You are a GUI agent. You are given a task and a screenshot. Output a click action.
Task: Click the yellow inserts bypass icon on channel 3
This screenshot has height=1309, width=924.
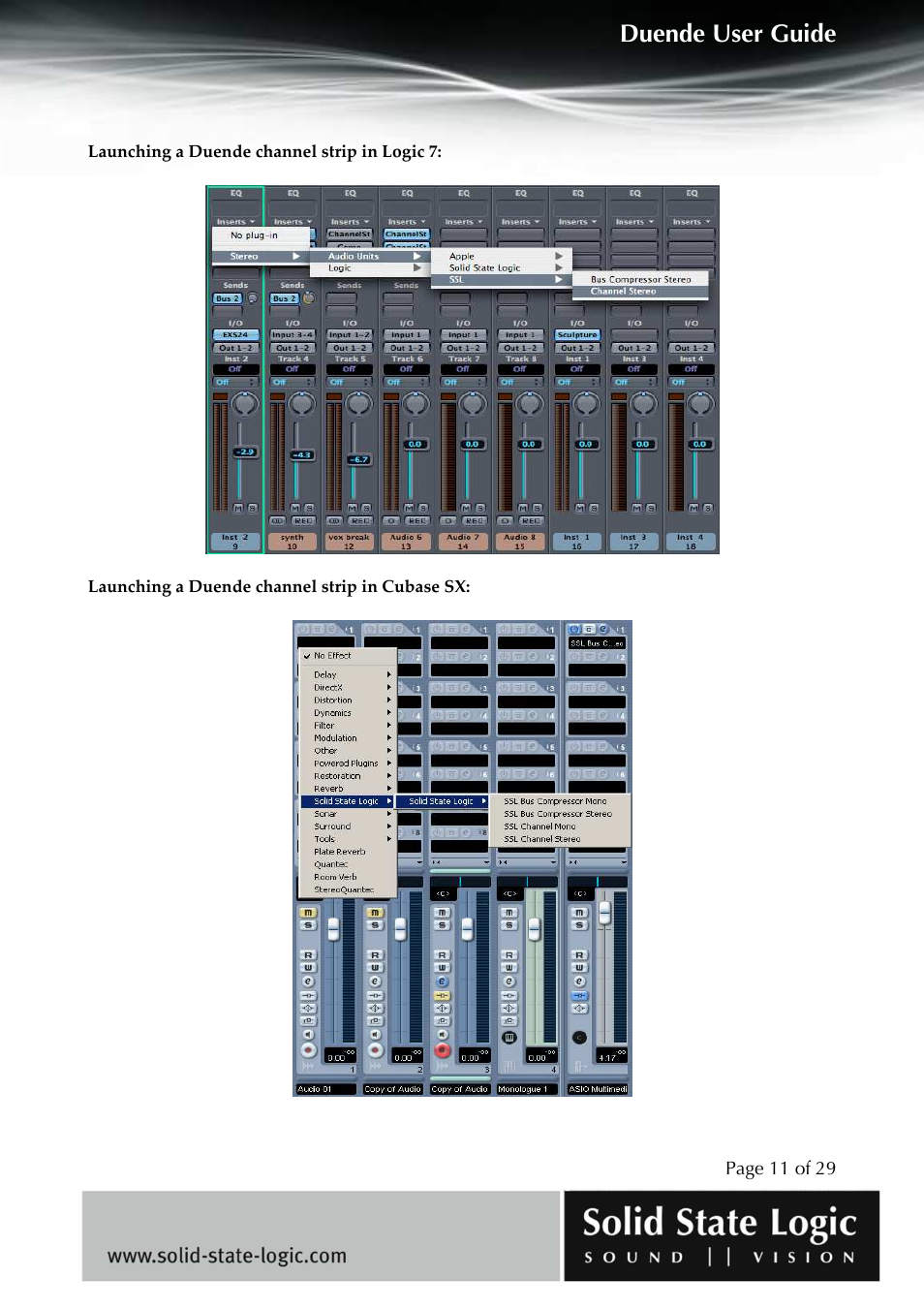click(443, 995)
